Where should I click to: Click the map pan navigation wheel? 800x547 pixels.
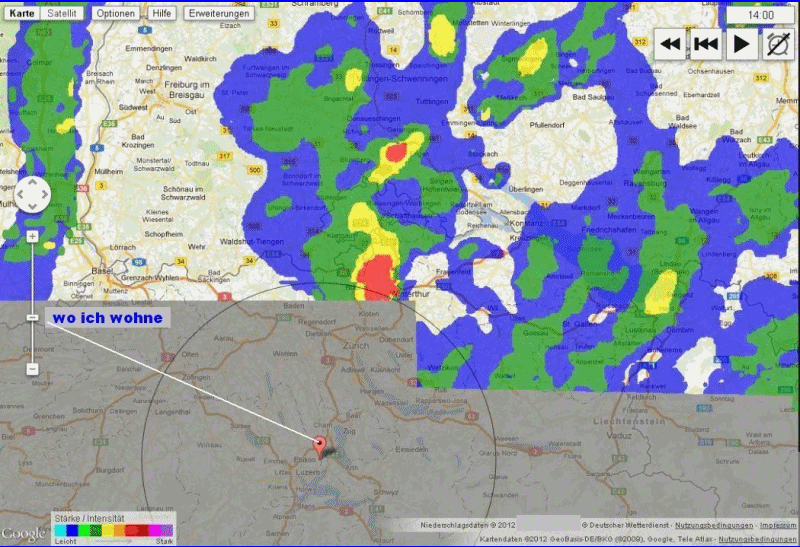pyautogui.click(x=32, y=194)
